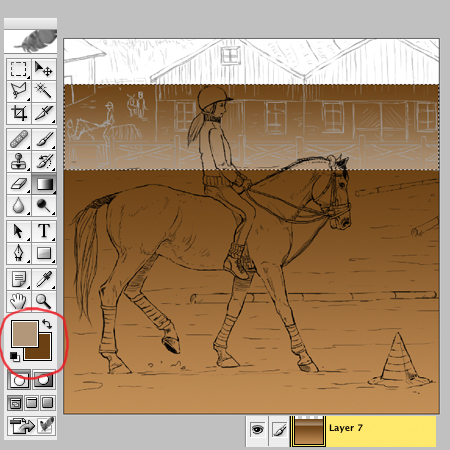Select the Healing Brush bandage tool
The height and width of the screenshot is (450, 450).
[19, 139]
